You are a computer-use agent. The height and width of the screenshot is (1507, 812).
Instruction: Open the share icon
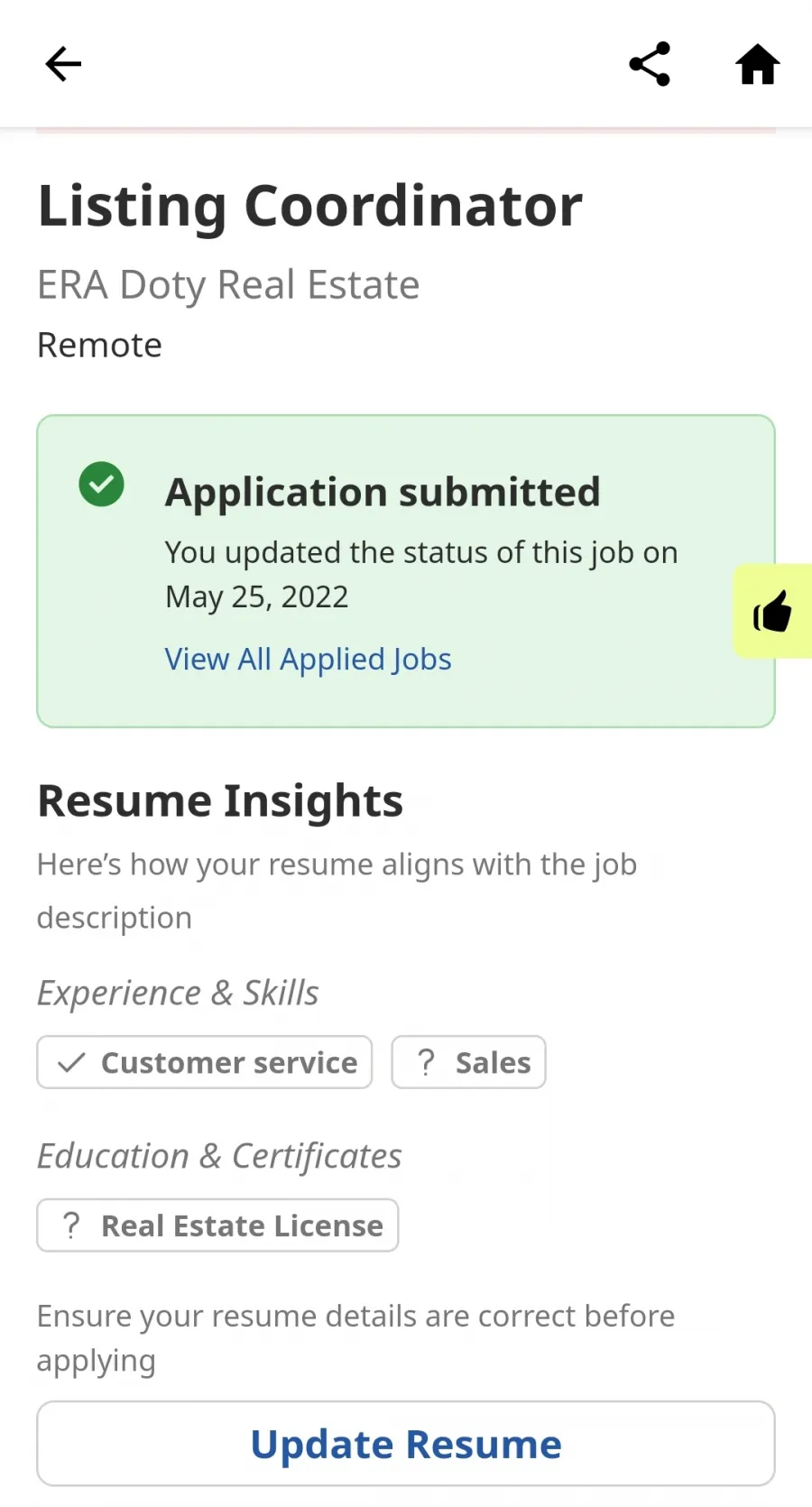click(650, 64)
